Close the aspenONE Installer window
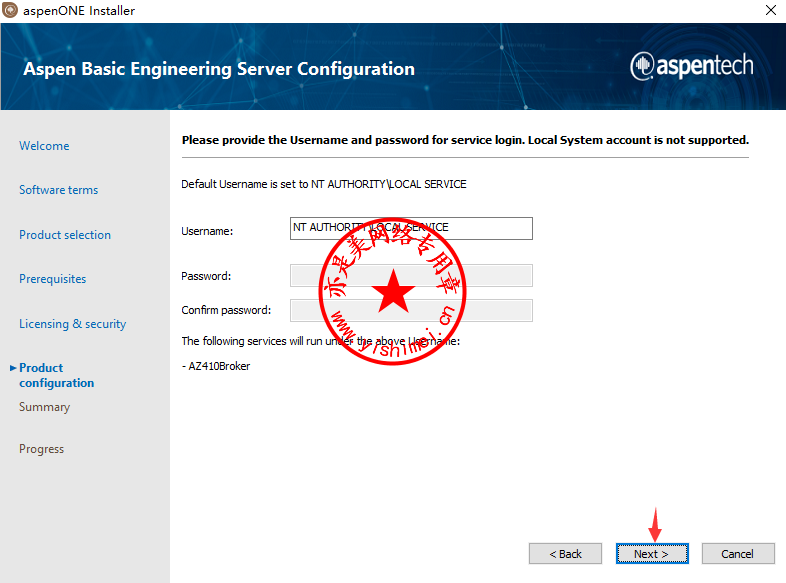The image size is (786, 583). pyautogui.click(x=771, y=10)
